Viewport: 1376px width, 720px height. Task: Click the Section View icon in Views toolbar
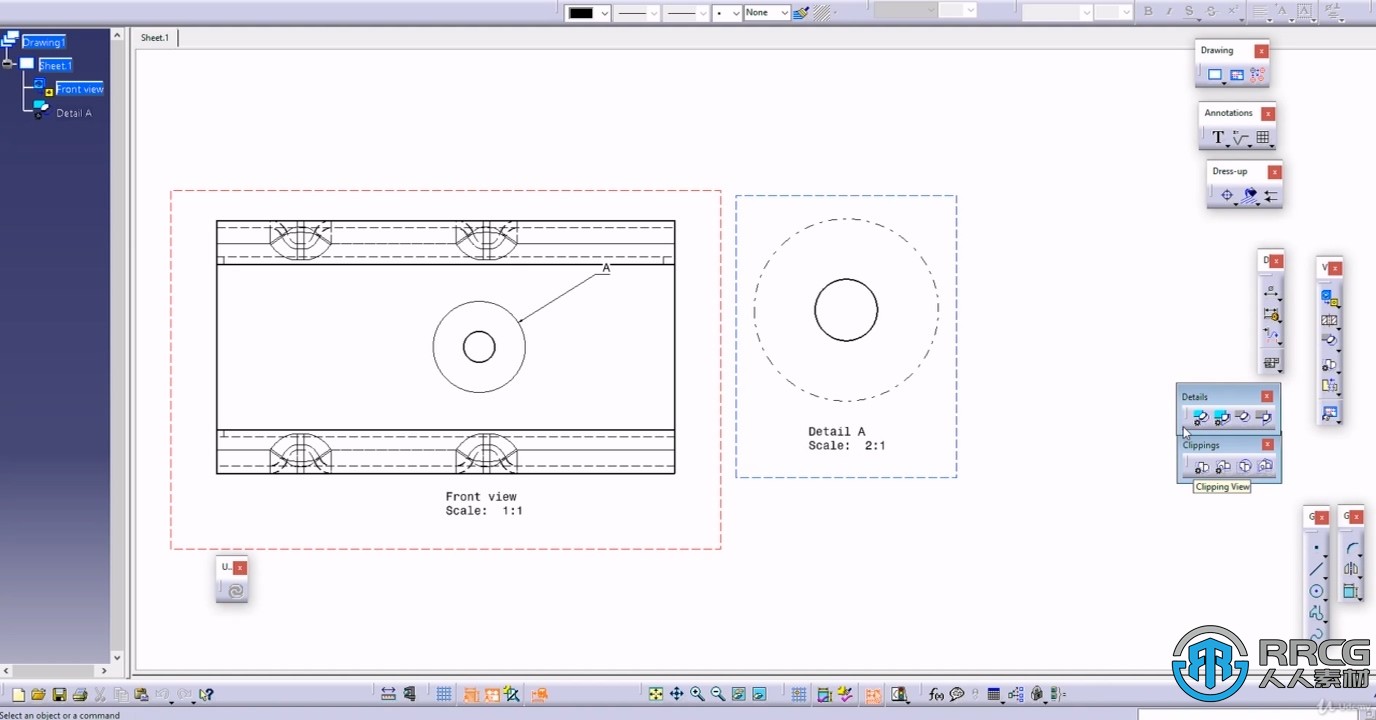pos(1329,320)
